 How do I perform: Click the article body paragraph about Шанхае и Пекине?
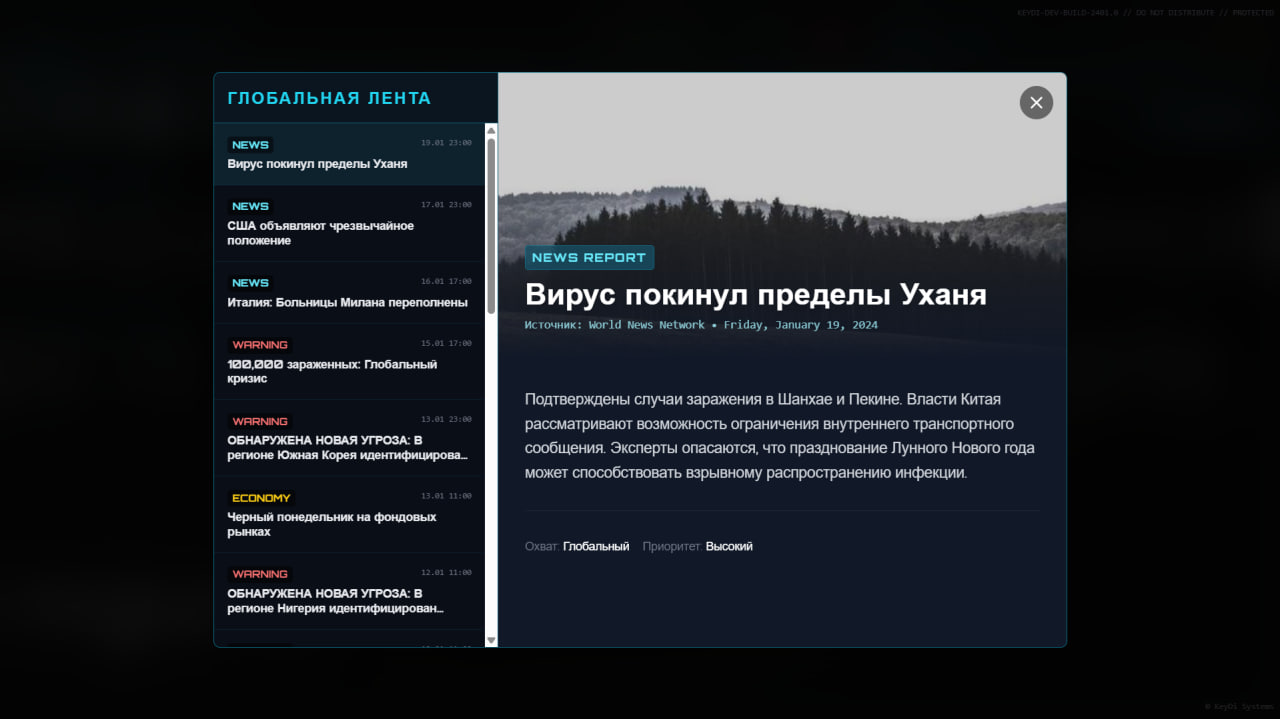(780, 436)
